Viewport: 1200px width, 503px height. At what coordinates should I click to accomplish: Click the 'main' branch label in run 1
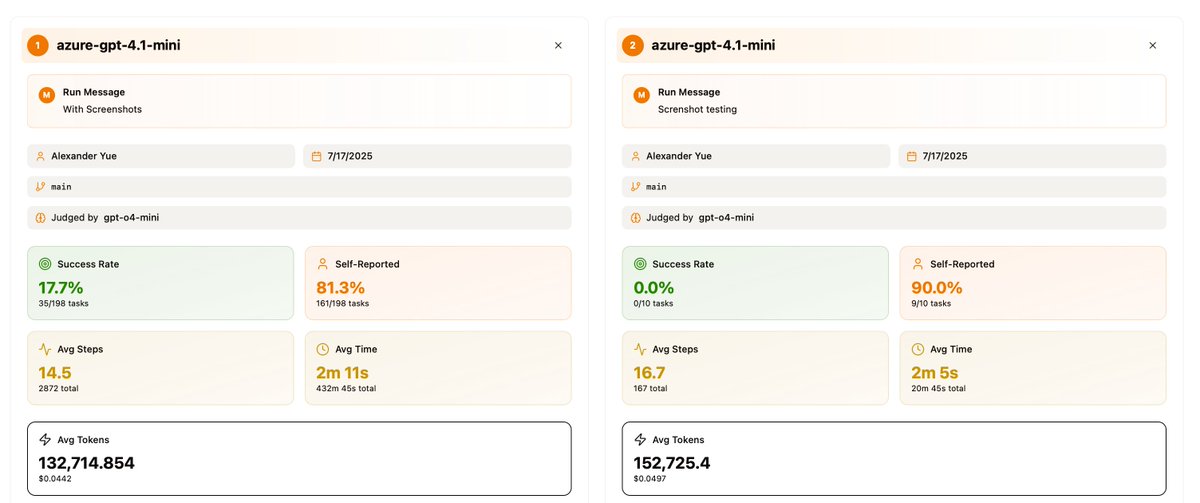click(x=61, y=187)
